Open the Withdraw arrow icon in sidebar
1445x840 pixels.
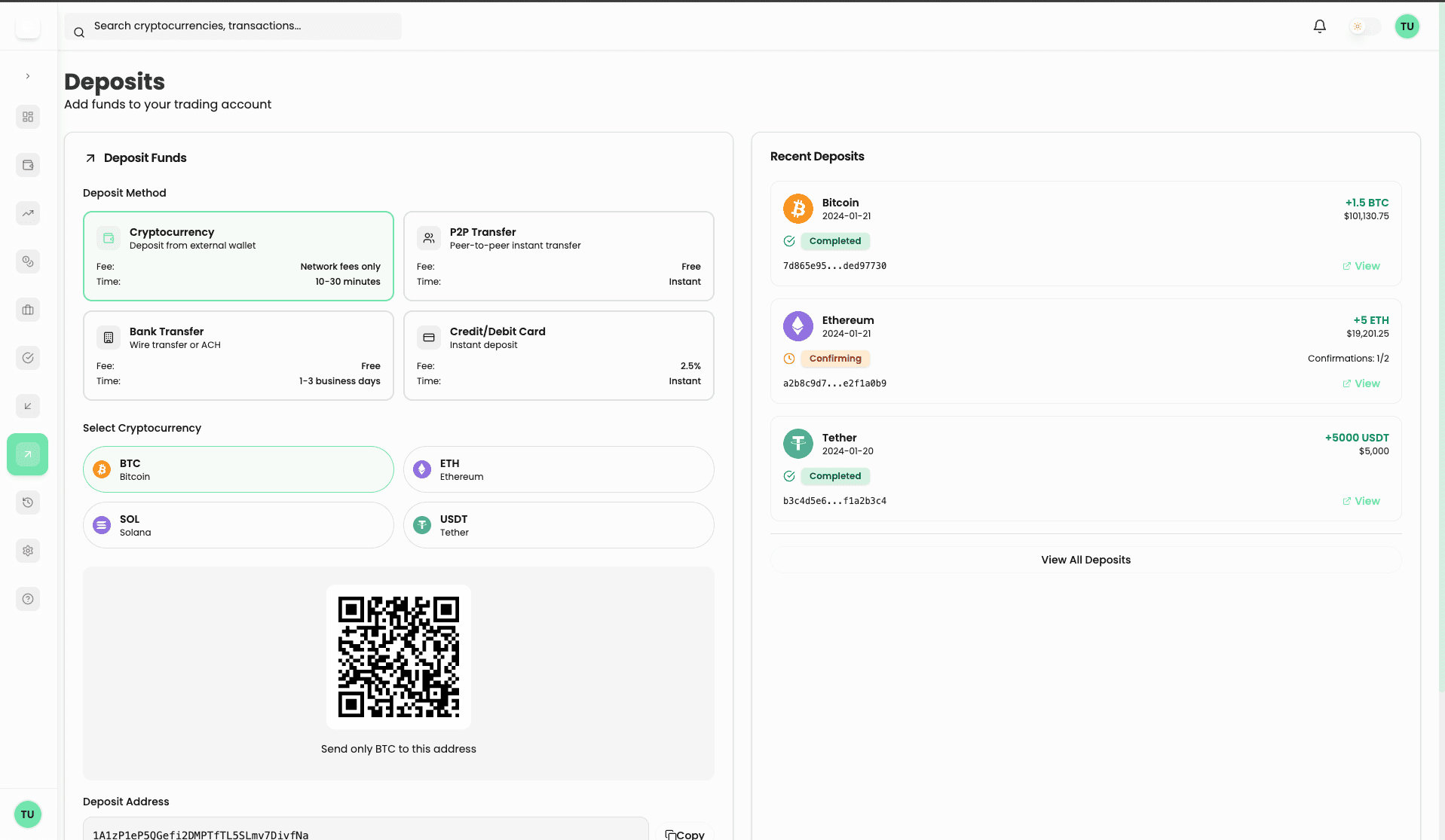[28, 406]
